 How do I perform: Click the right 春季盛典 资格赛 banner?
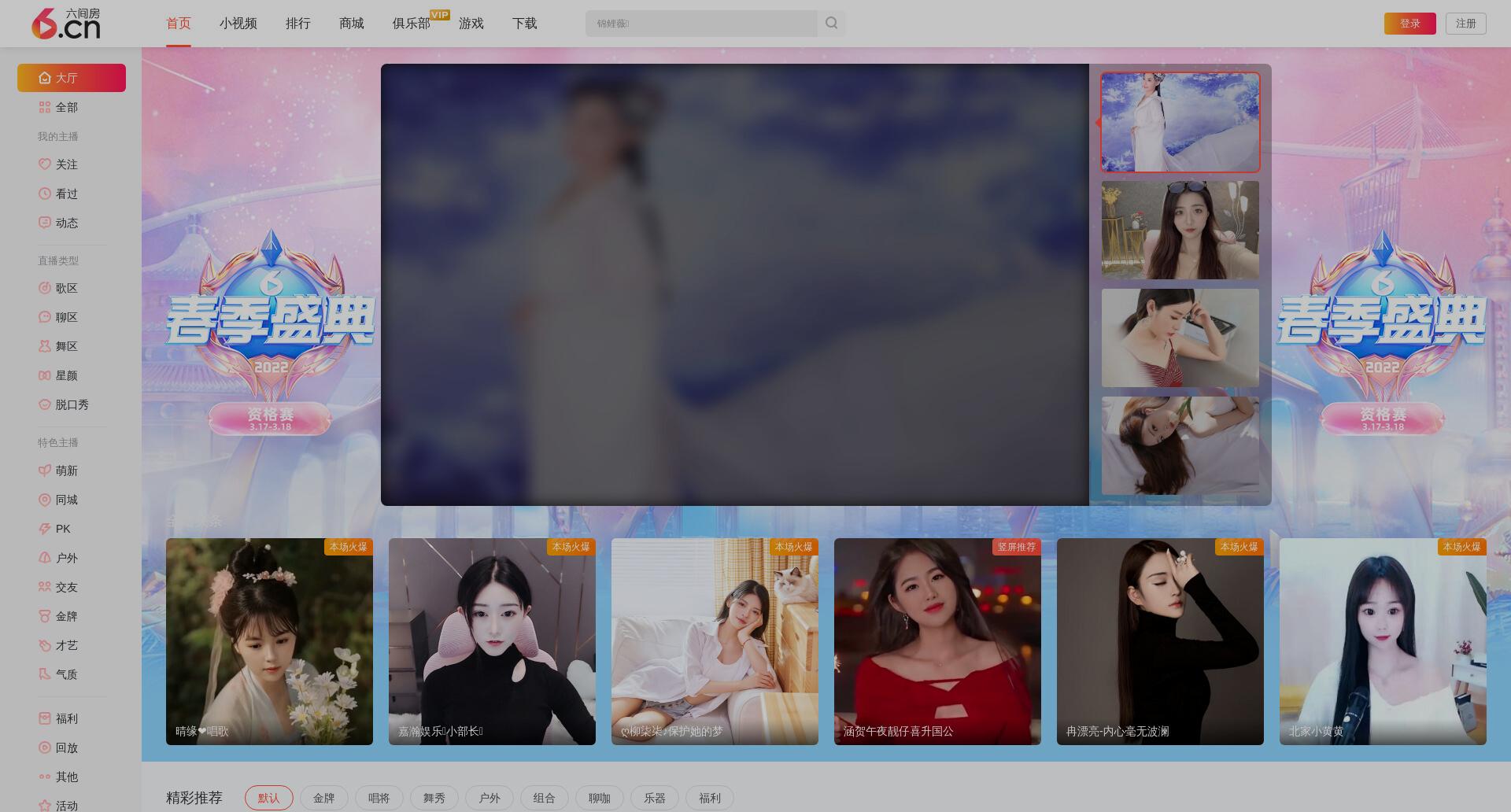1383,332
